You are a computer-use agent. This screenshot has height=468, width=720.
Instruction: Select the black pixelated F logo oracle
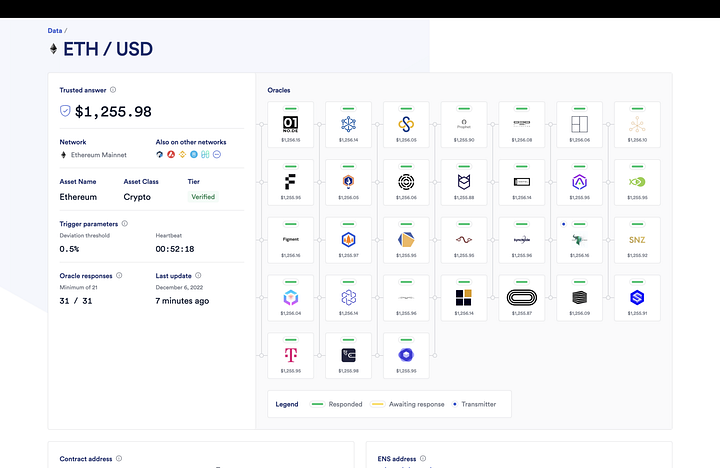click(291, 182)
